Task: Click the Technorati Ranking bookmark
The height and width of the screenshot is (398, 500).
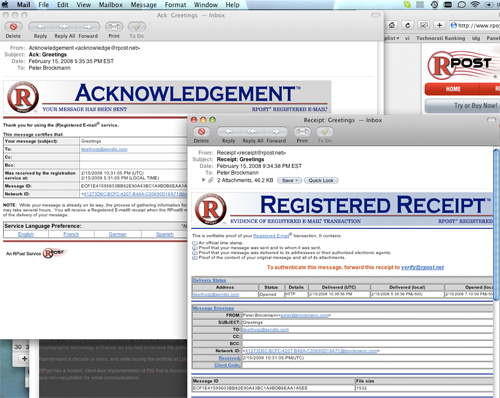Action: 440,38
